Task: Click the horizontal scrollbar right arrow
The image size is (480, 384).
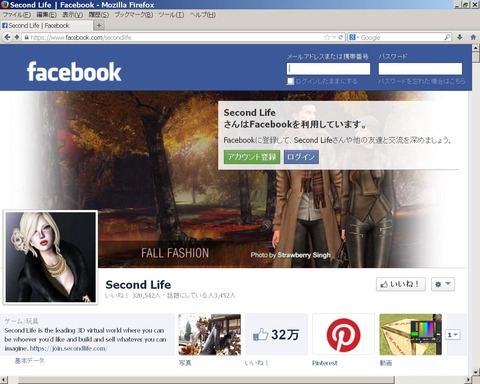Action: [468, 380]
